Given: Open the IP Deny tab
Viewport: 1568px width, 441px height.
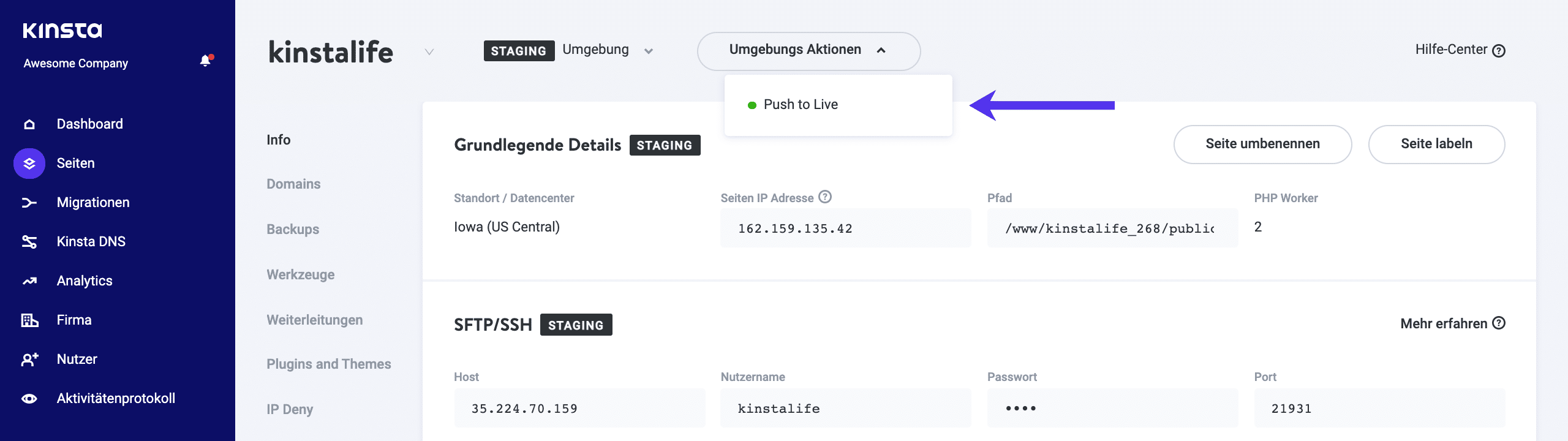Looking at the screenshot, I should (289, 409).
